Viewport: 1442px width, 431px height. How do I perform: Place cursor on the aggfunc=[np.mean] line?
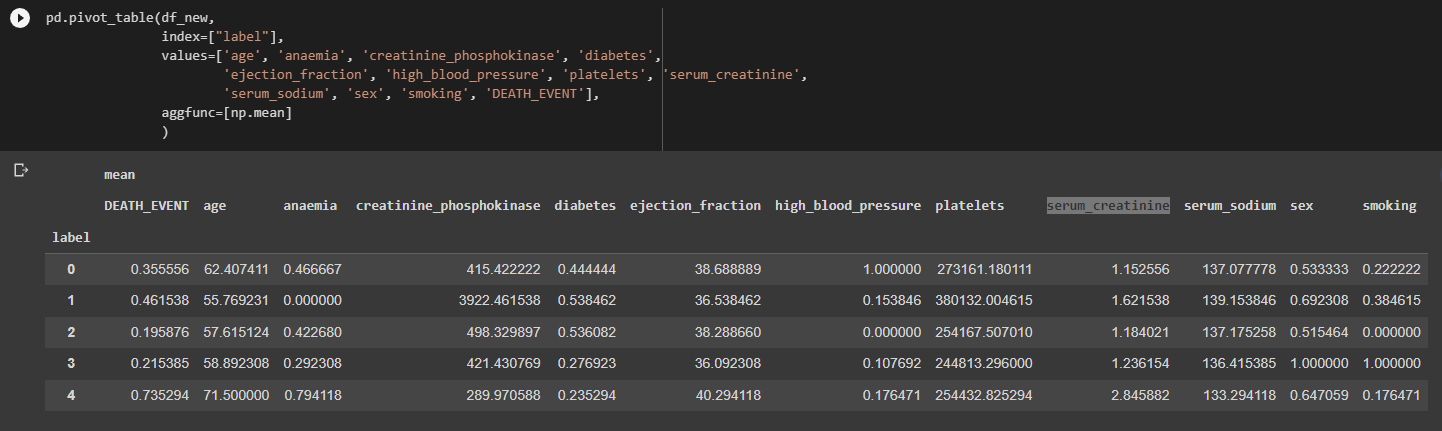click(227, 113)
